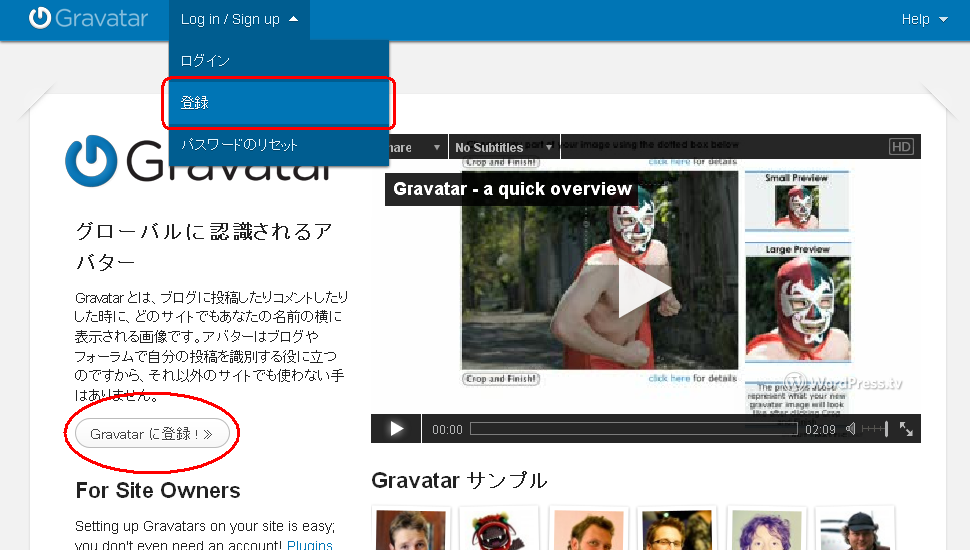Seek within the video progress bar

[x=633, y=429]
